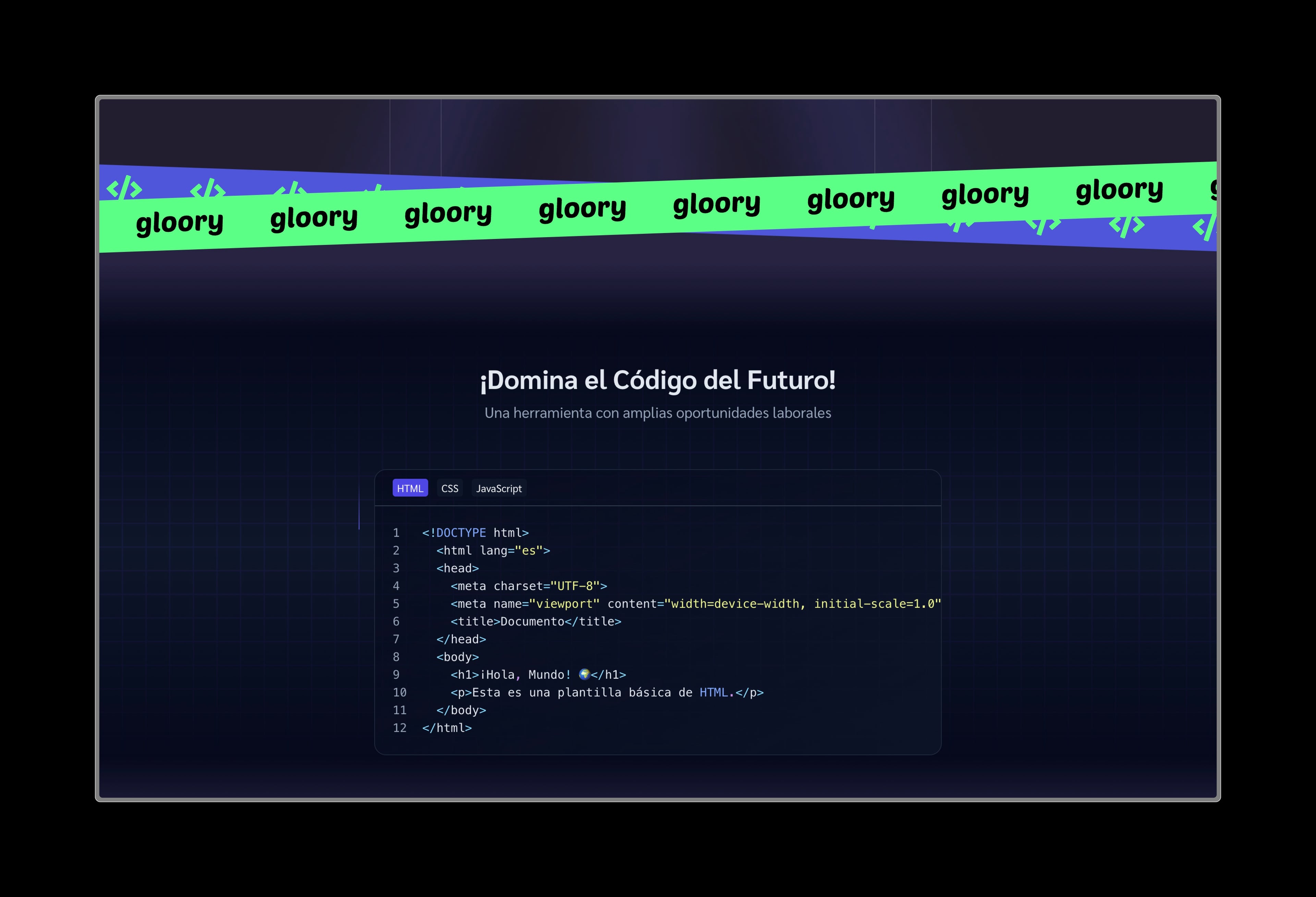Switch to the CSS tab

click(450, 487)
